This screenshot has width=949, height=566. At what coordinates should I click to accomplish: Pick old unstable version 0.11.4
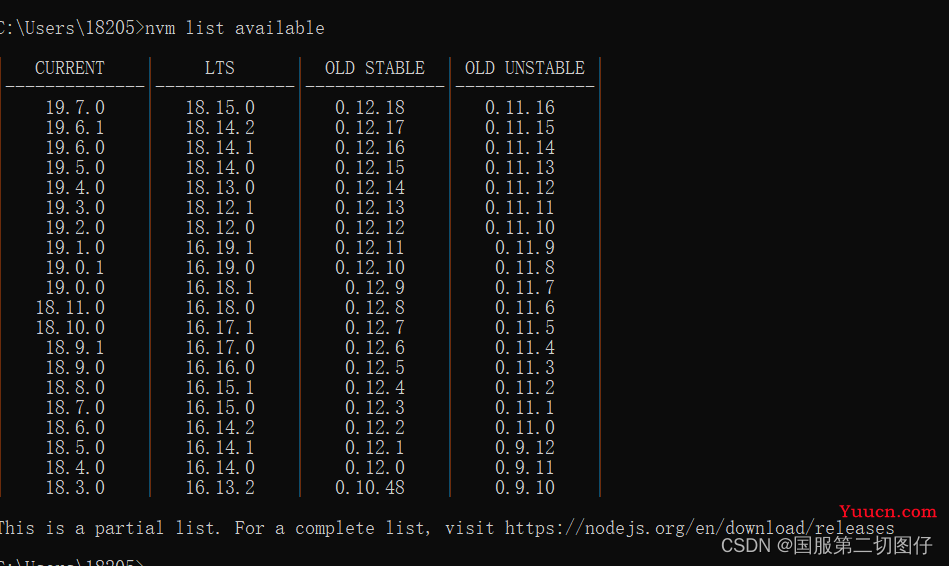pos(525,347)
